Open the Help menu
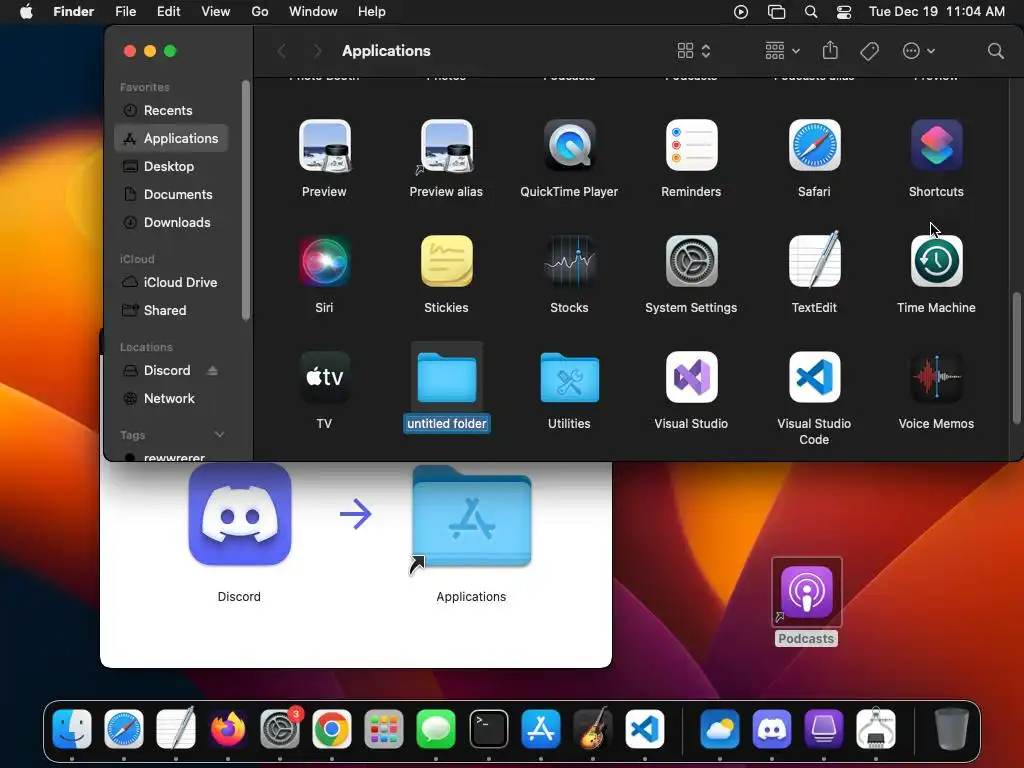 pyautogui.click(x=372, y=12)
